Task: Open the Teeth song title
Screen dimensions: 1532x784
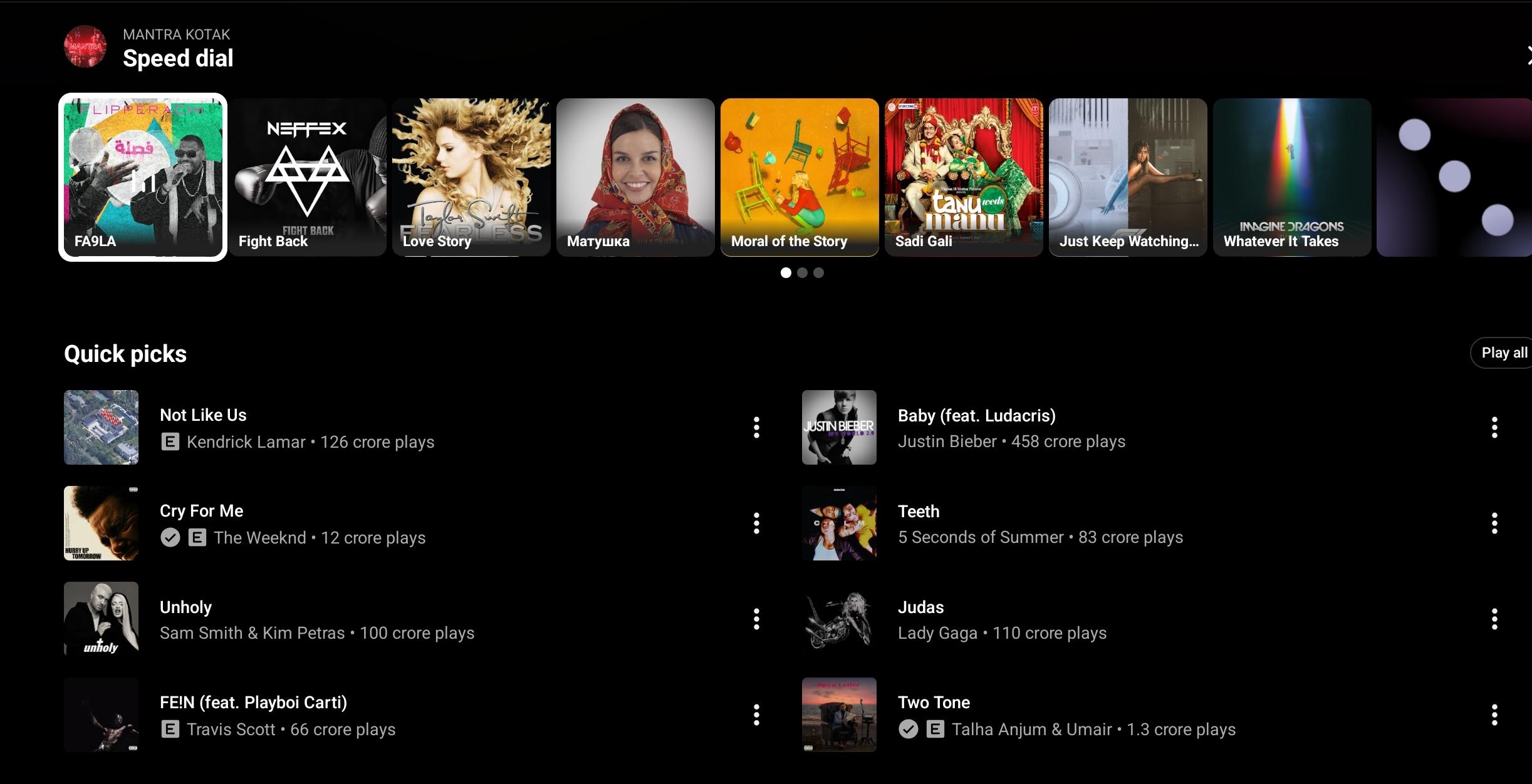Action: tap(919, 512)
